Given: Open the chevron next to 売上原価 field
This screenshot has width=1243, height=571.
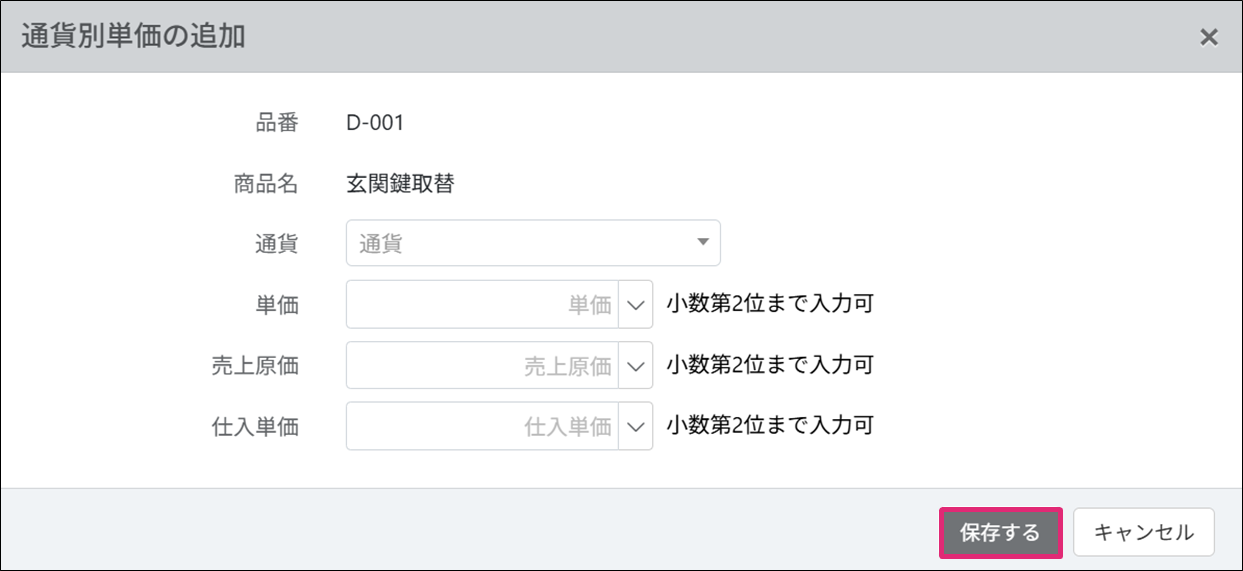Looking at the screenshot, I should [636, 366].
